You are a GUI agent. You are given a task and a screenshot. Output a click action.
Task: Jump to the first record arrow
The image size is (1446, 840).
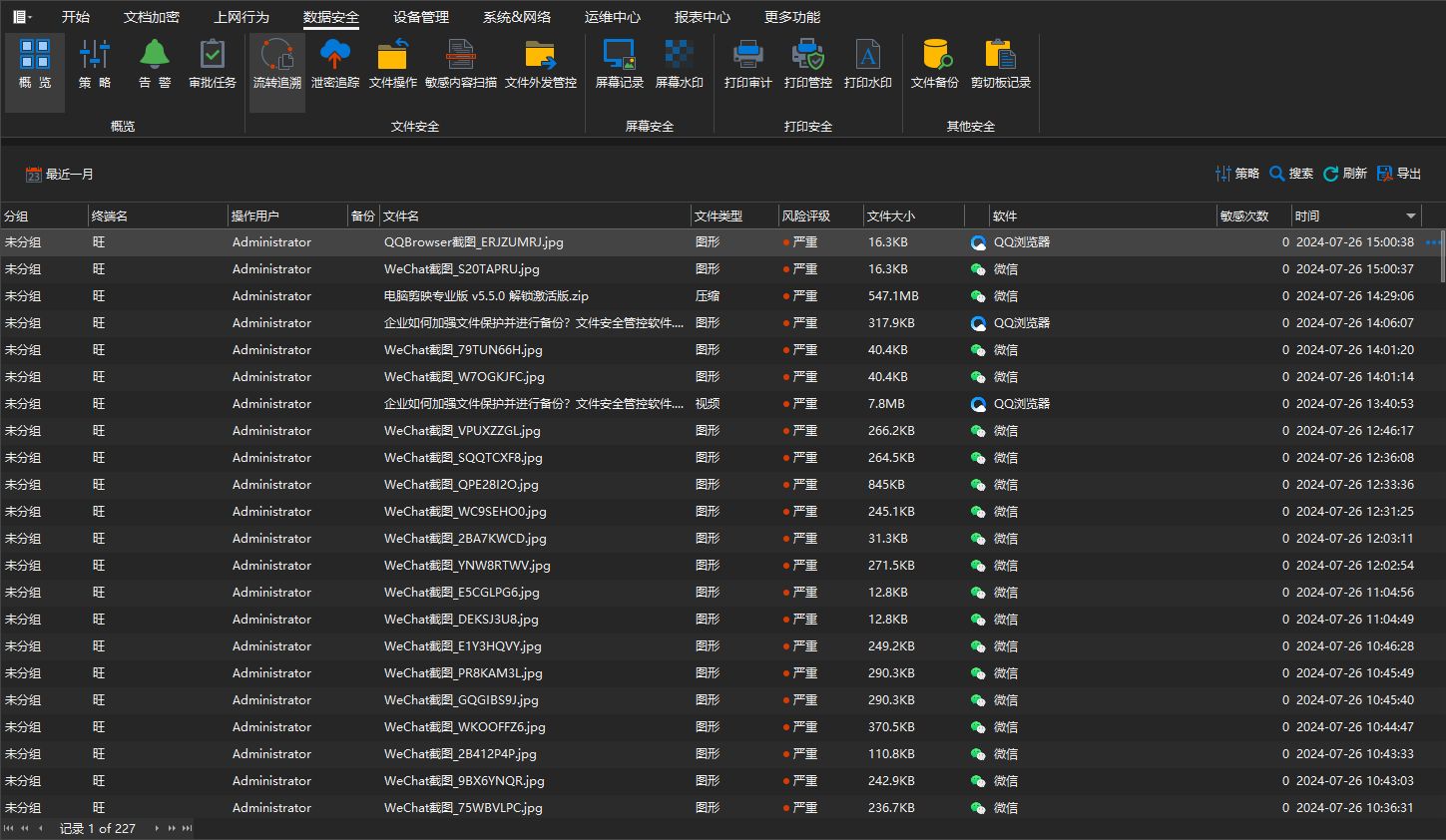(9, 828)
